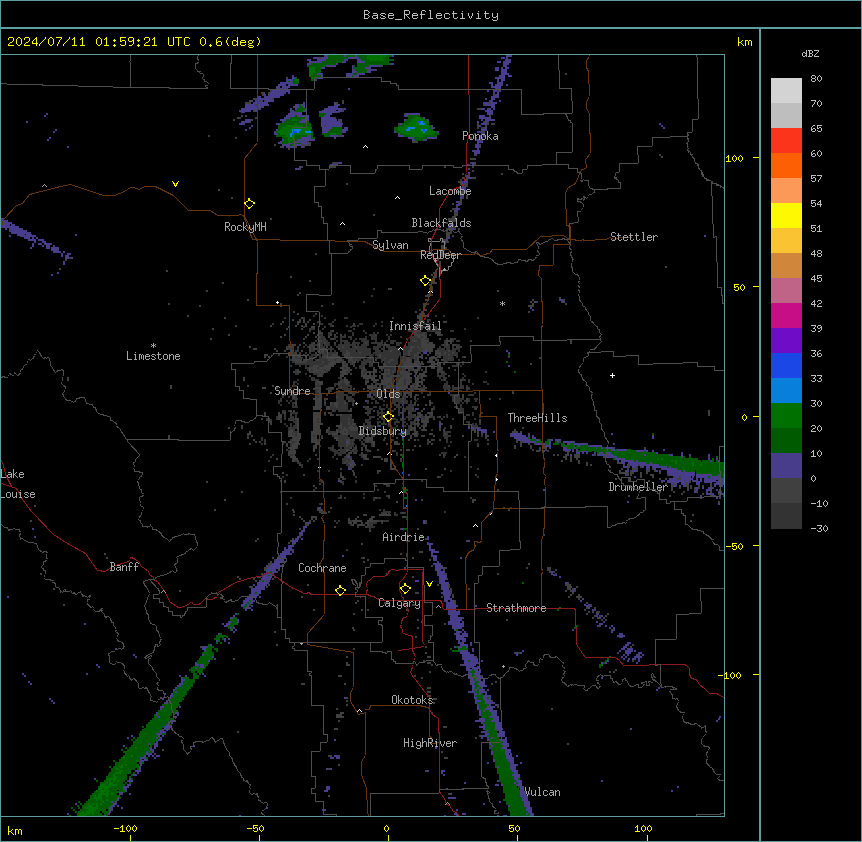Click the yellow 54 dBZ legend swatch

[786, 215]
